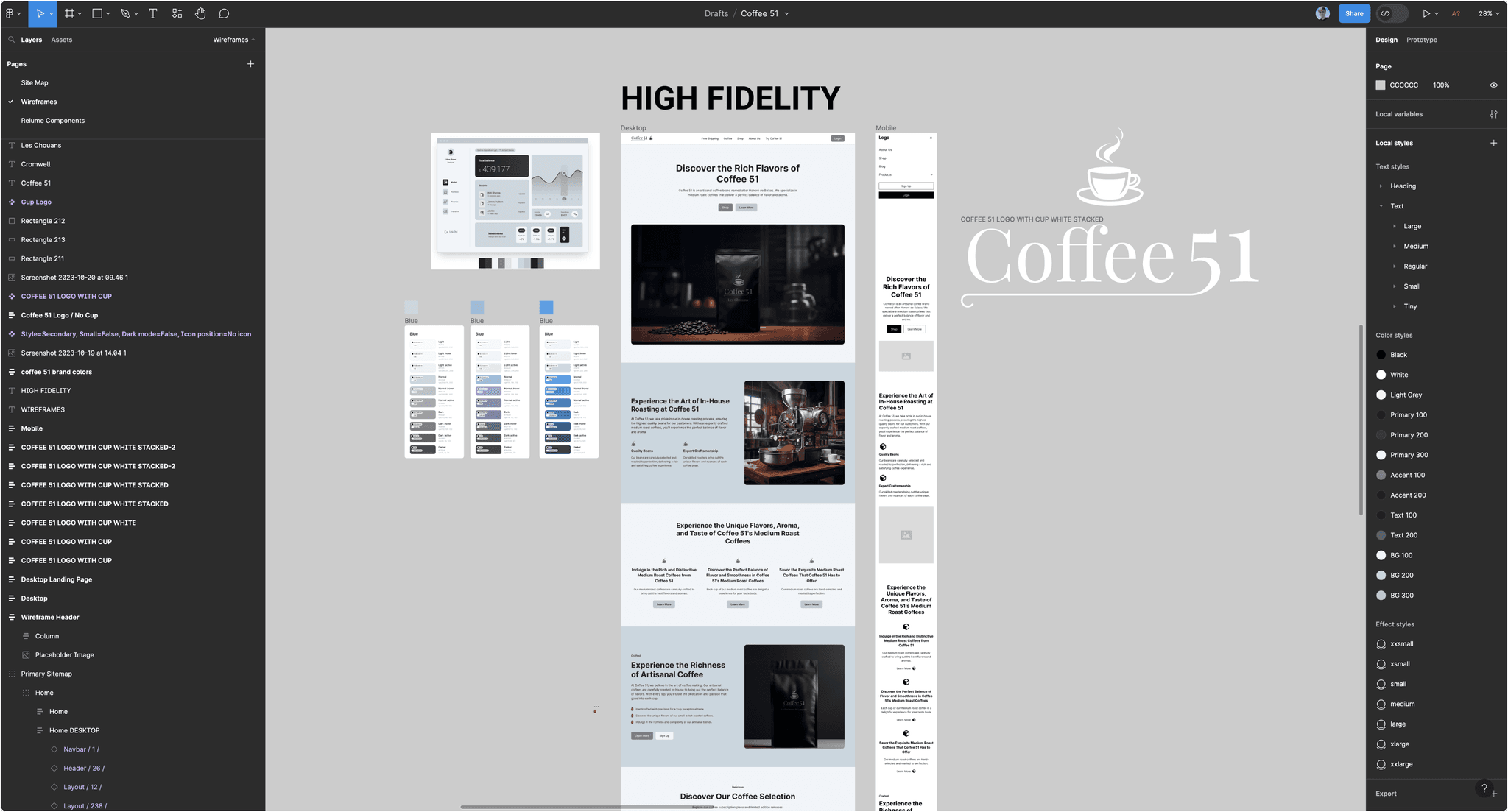This screenshot has height=812, width=1508.
Task: Click the dashboard screenshot thumbnail on canvas
Action: (x=515, y=201)
